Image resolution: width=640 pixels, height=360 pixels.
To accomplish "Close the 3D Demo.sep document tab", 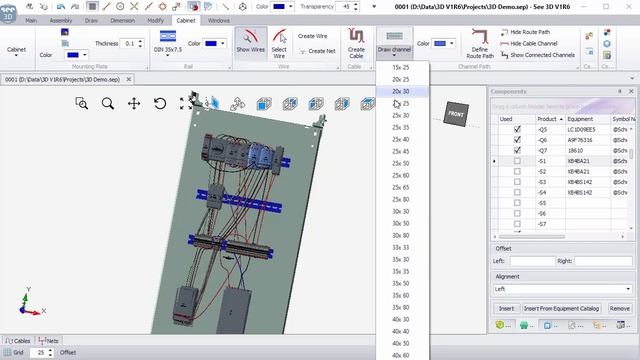I will 129,79.
